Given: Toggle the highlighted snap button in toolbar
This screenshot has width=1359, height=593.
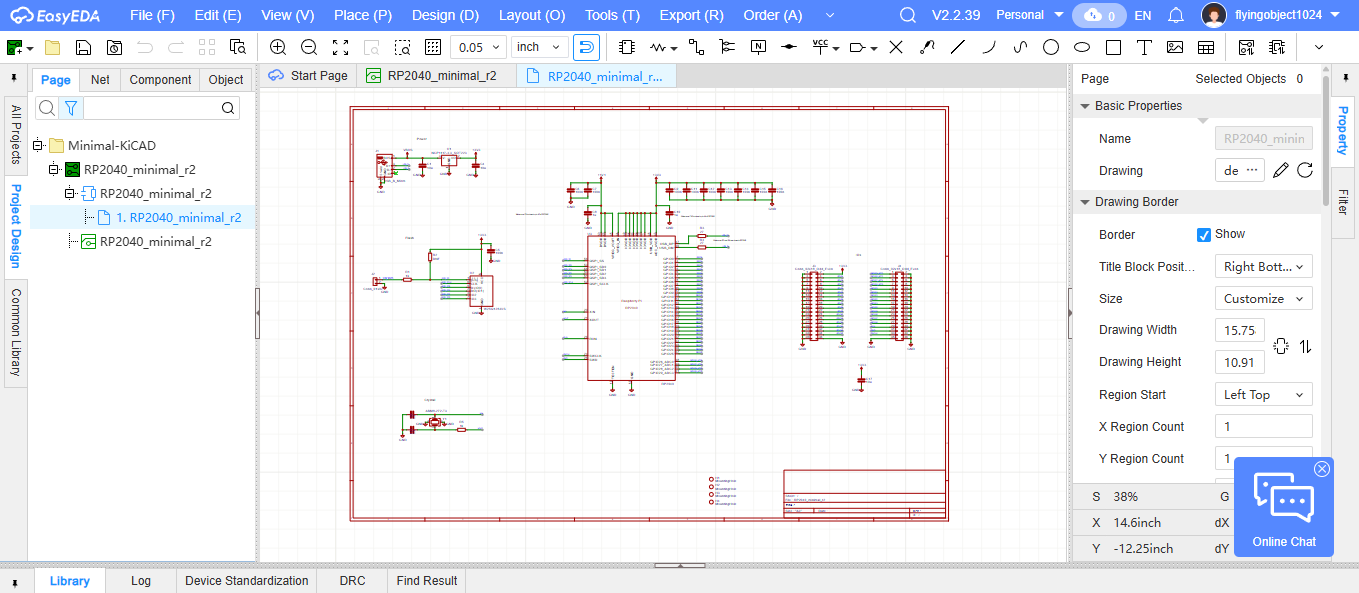Looking at the screenshot, I should [x=587, y=47].
